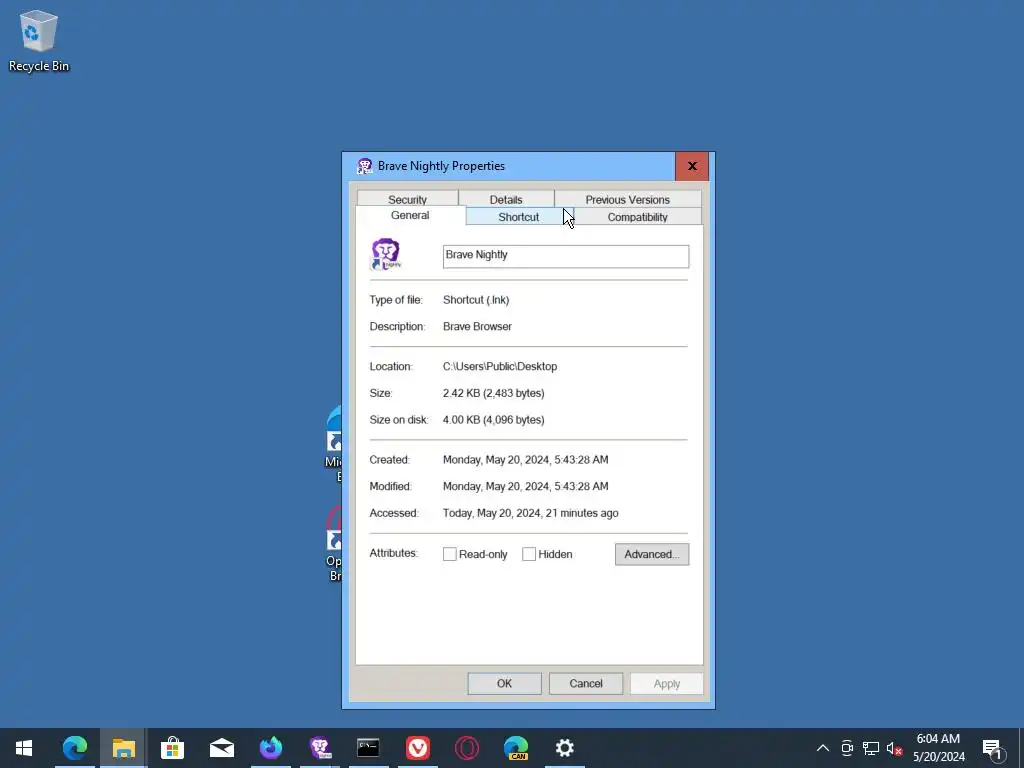Viewport: 1024px width, 768px height.
Task: Open the notification action center
Action: pos(993,748)
